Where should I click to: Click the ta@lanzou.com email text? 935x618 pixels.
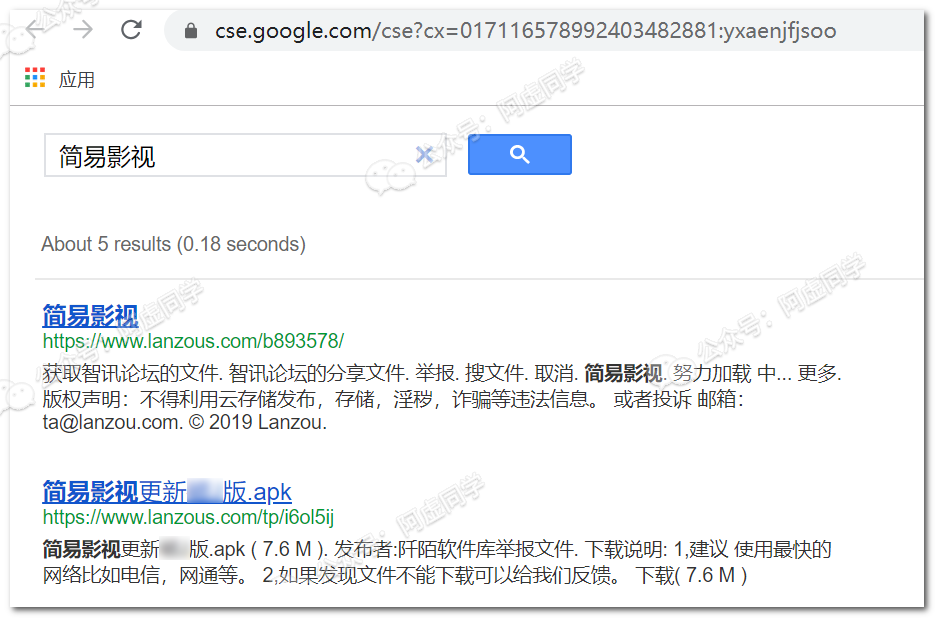click(x=112, y=422)
